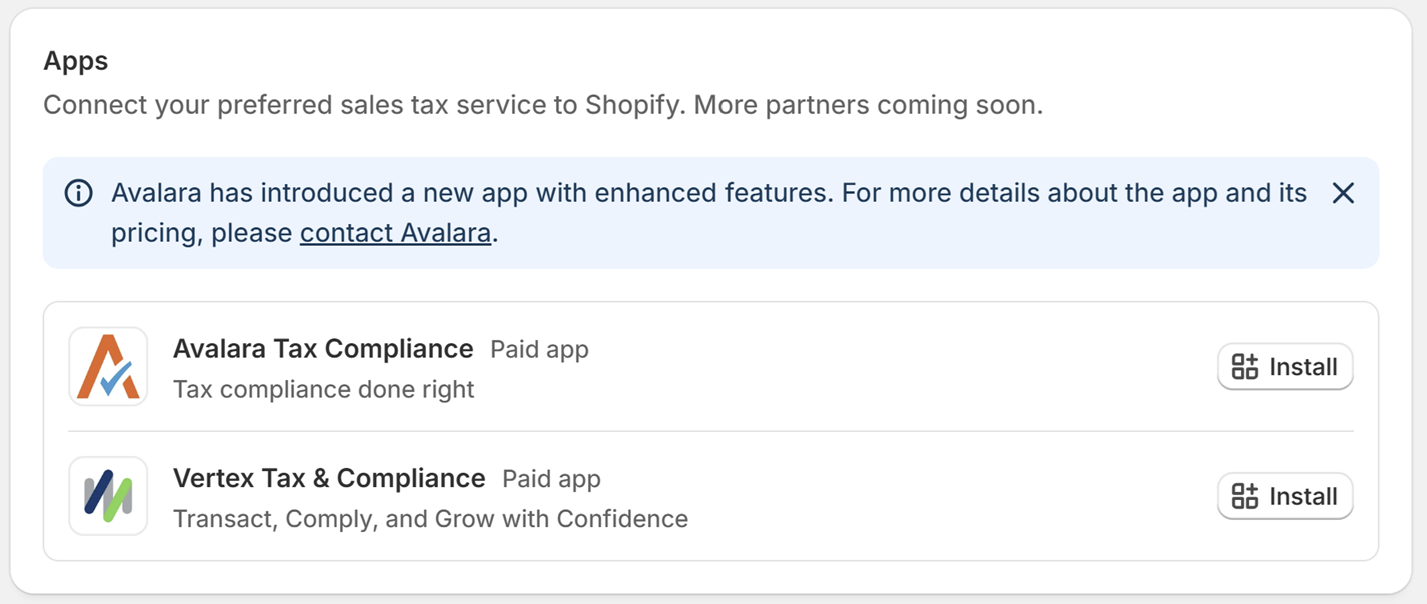Dismiss the Avalara announcement banner

1343,193
